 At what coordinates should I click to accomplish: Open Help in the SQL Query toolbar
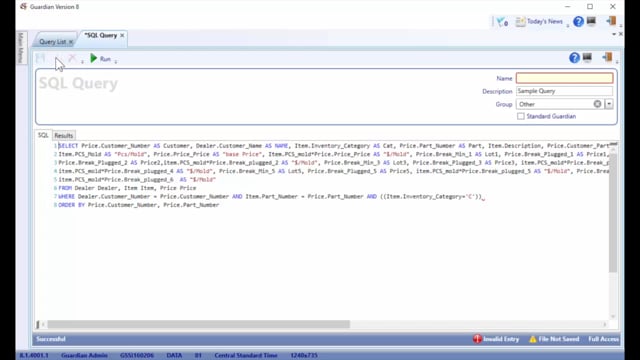click(574, 58)
